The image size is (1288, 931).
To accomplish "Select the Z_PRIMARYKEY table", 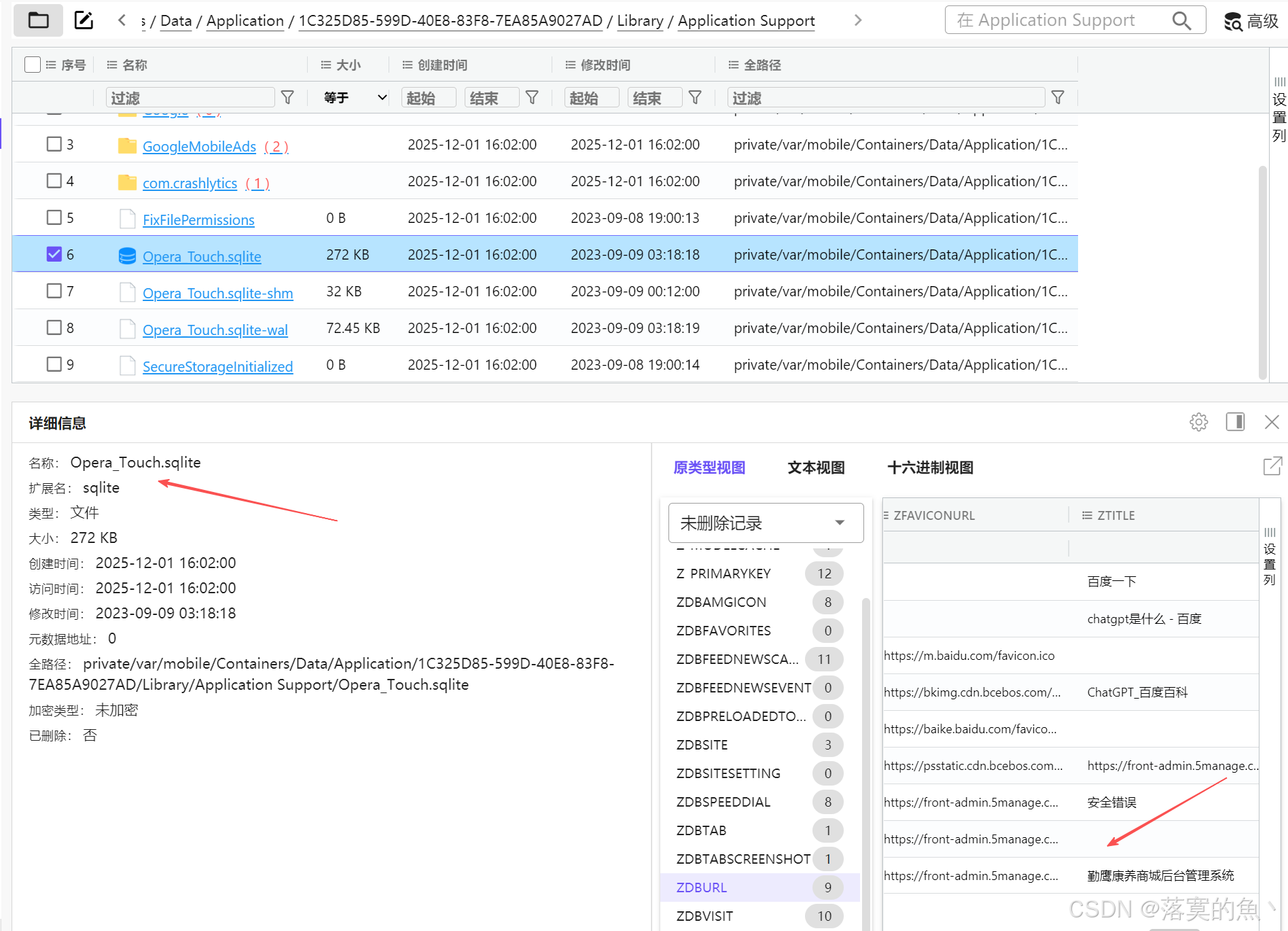I will click(759, 574).
